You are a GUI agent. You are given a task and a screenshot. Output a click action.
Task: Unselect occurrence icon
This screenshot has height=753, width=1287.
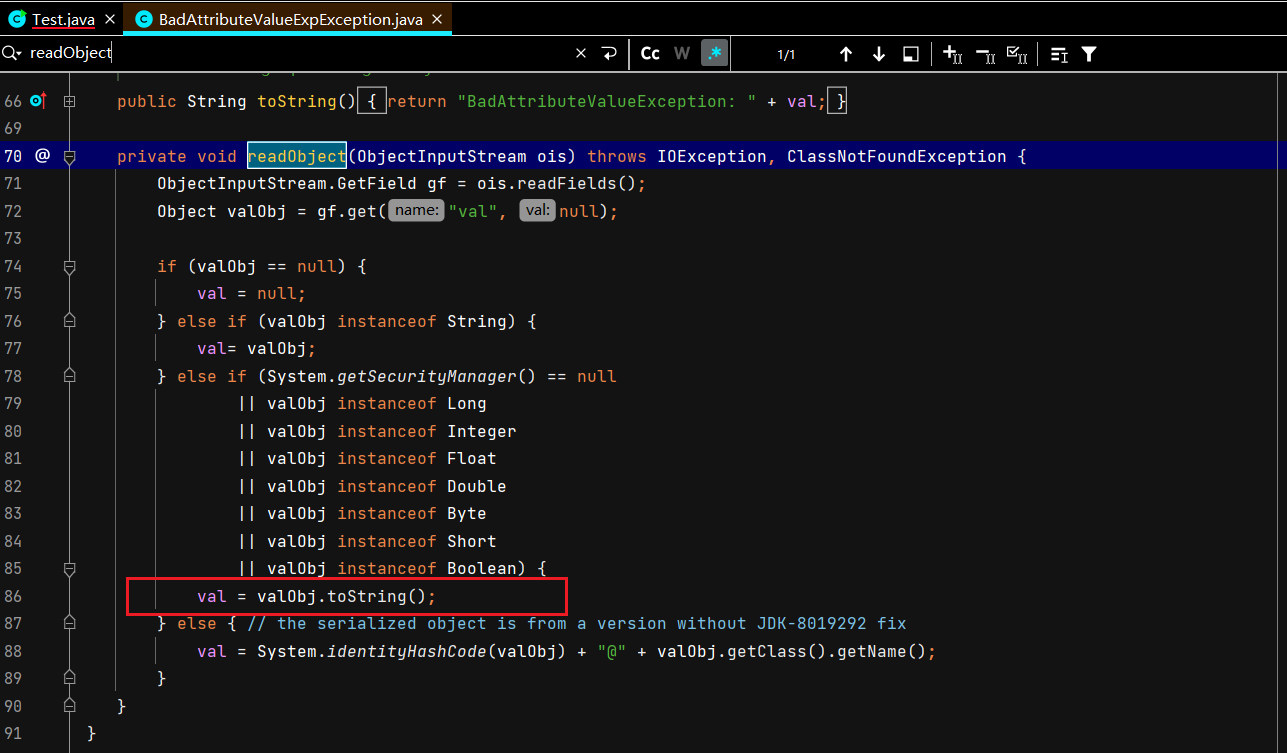(985, 54)
